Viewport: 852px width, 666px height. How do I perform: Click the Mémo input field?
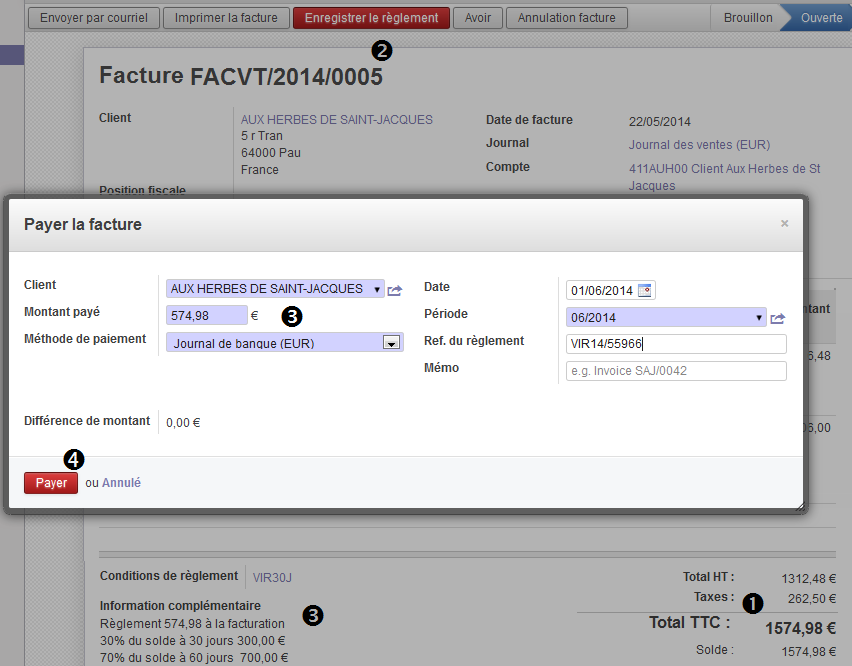[x=676, y=371]
